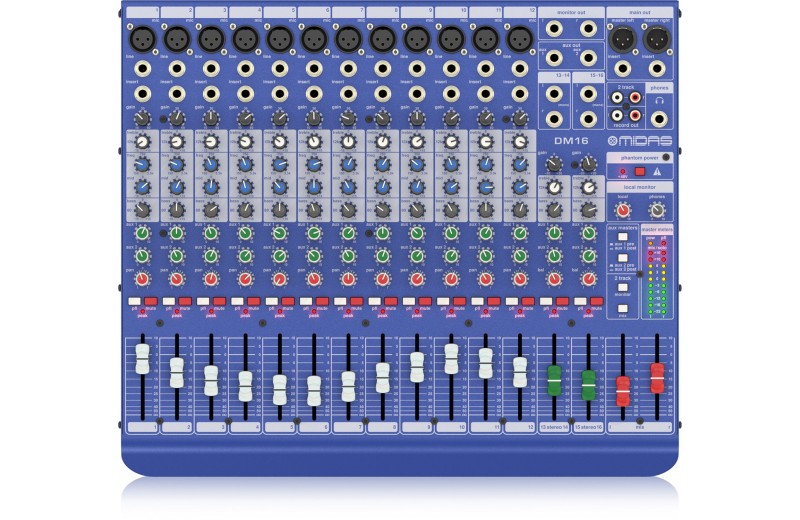
Task: Click the green stereo 13-14 fader
Action: pos(555,381)
